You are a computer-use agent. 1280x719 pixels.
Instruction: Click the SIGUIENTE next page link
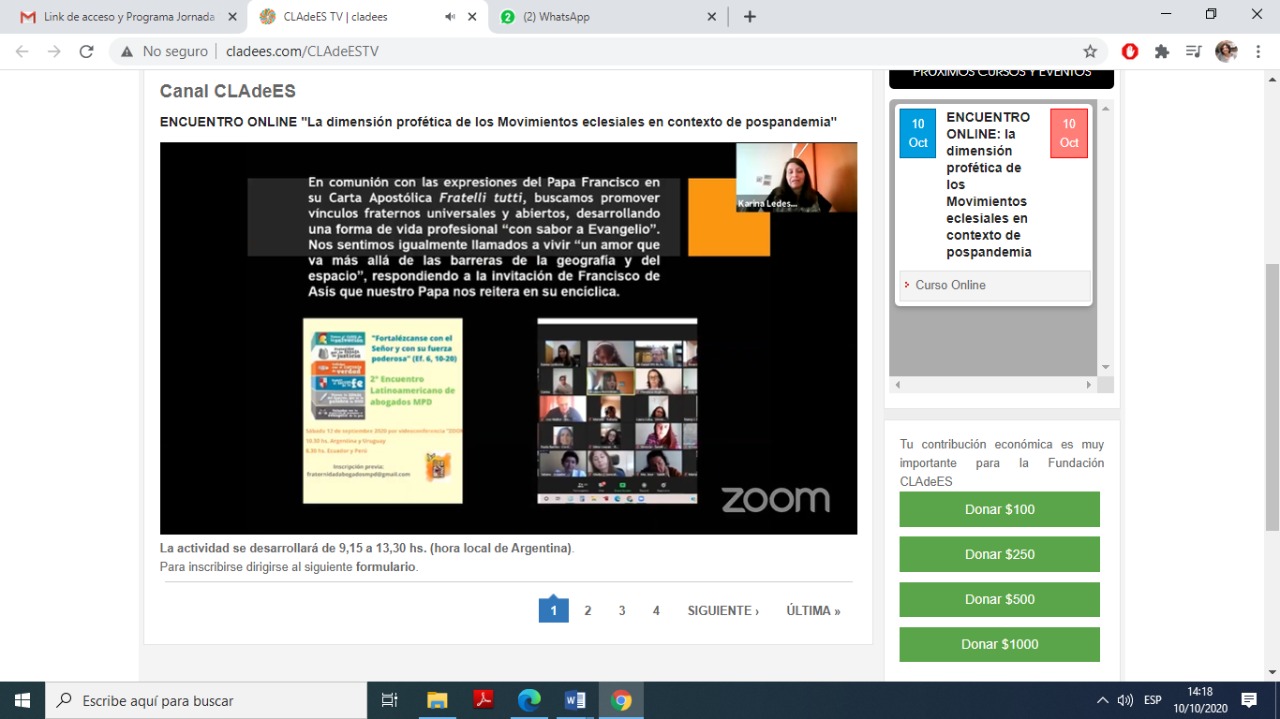point(723,610)
